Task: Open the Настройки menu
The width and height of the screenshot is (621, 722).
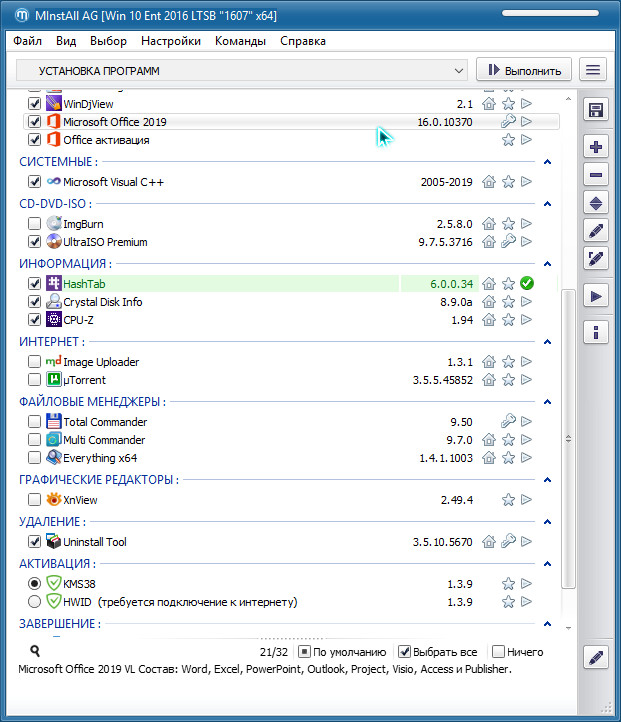Action: [171, 41]
